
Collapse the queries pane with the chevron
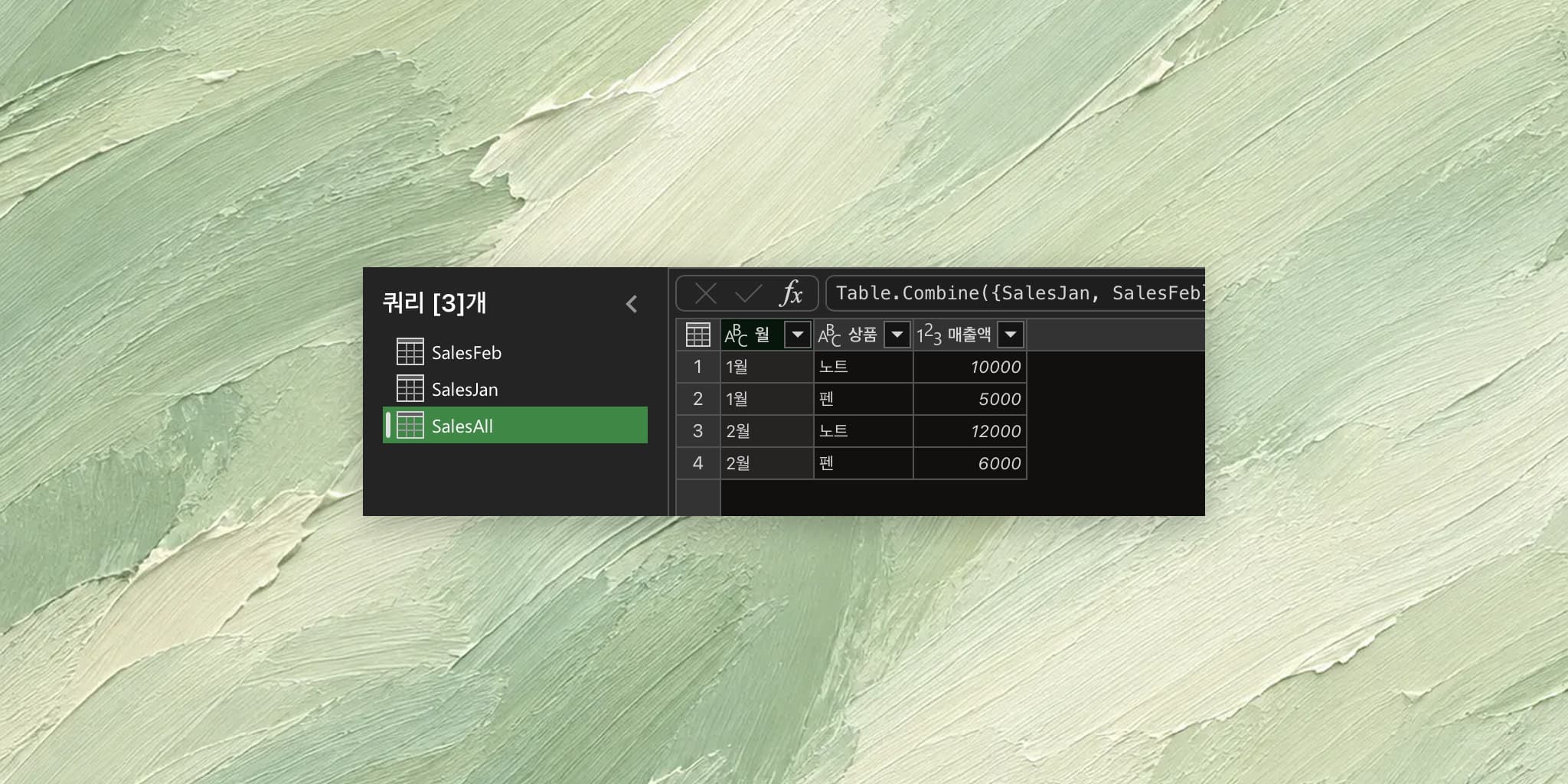click(x=632, y=304)
